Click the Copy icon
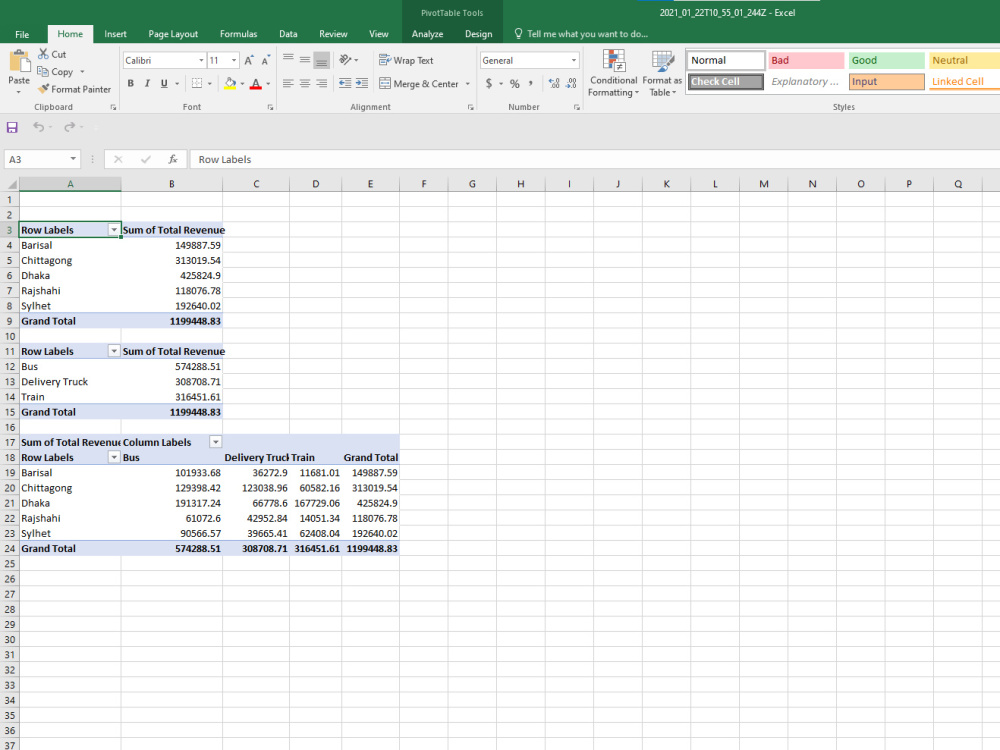The height and width of the screenshot is (750, 1000). click(43, 71)
